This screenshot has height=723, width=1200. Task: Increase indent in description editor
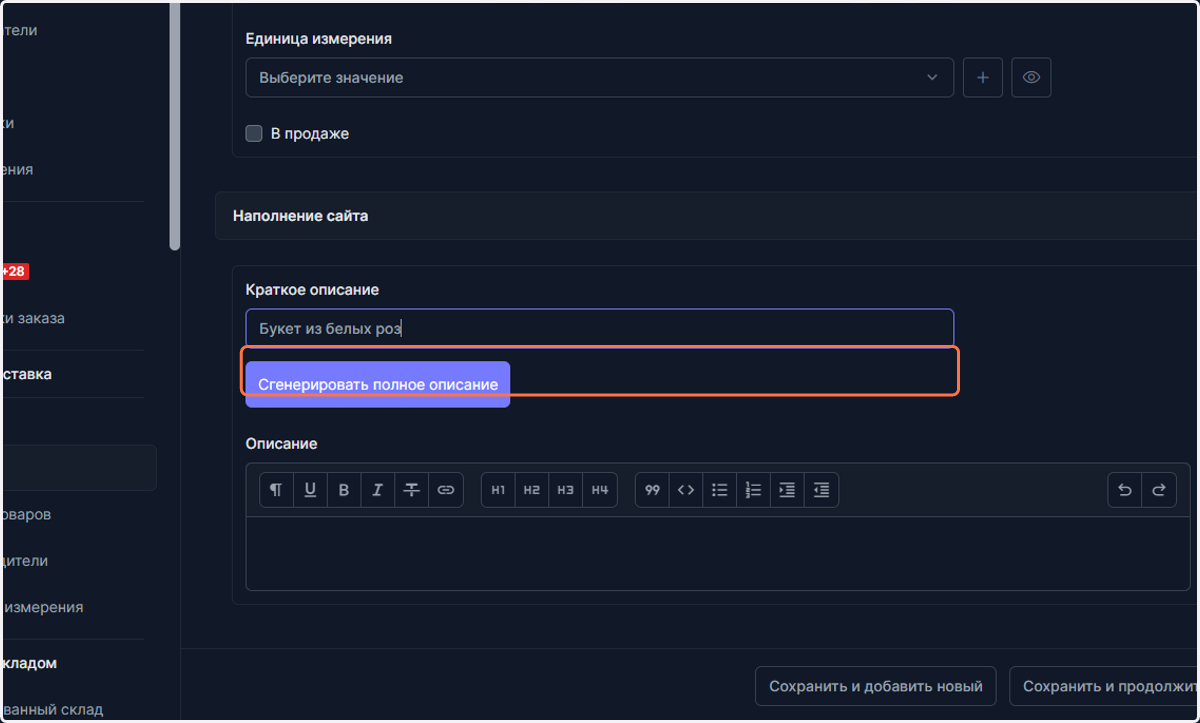tap(788, 490)
